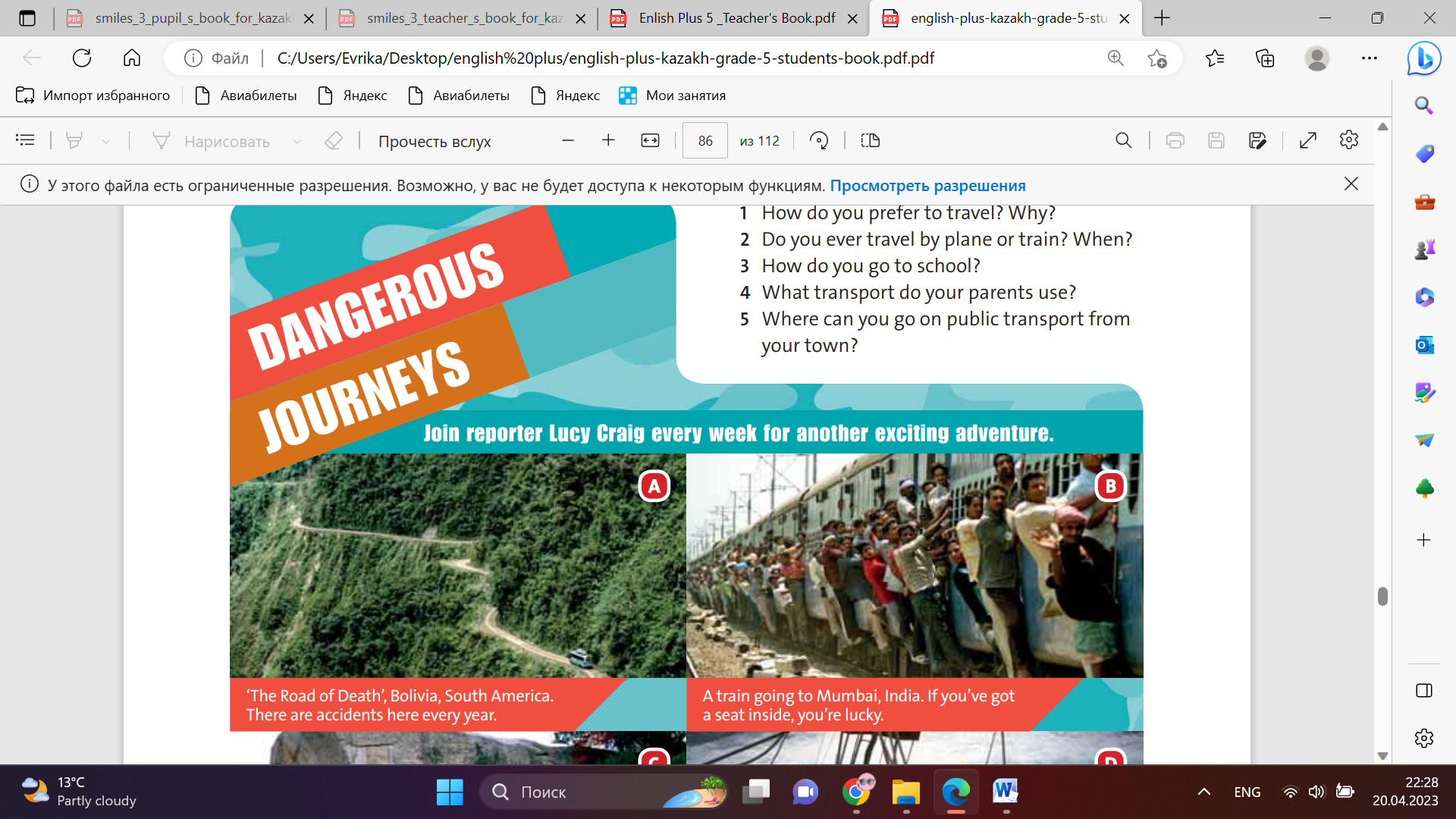Click the Просмотреть разрешения link
Image resolution: width=1456 pixels, height=819 pixels.
(x=927, y=186)
